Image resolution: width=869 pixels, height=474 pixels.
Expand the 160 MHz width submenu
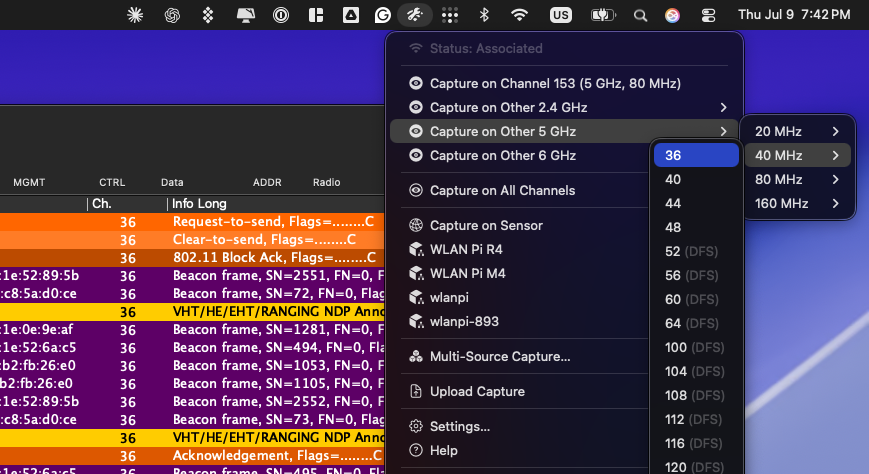pyautogui.click(x=798, y=203)
